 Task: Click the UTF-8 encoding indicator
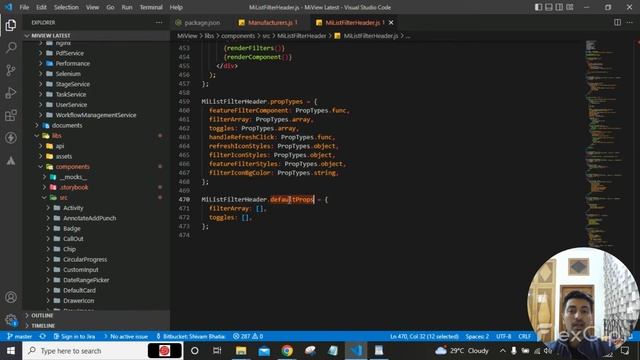pyautogui.click(x=503, y=336)
